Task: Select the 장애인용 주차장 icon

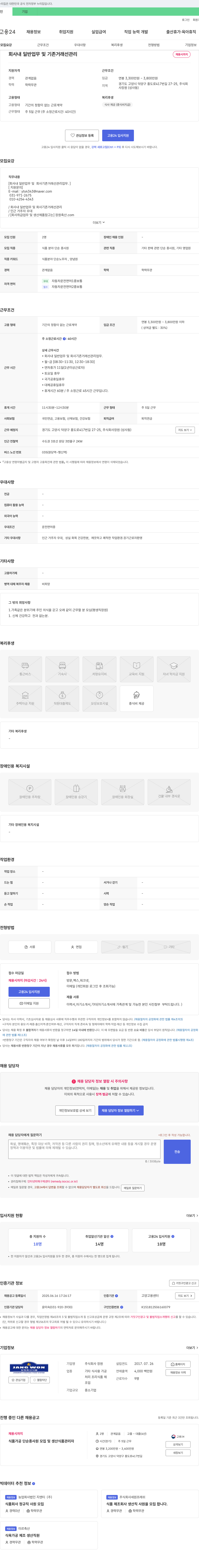Action: (30, 792)
